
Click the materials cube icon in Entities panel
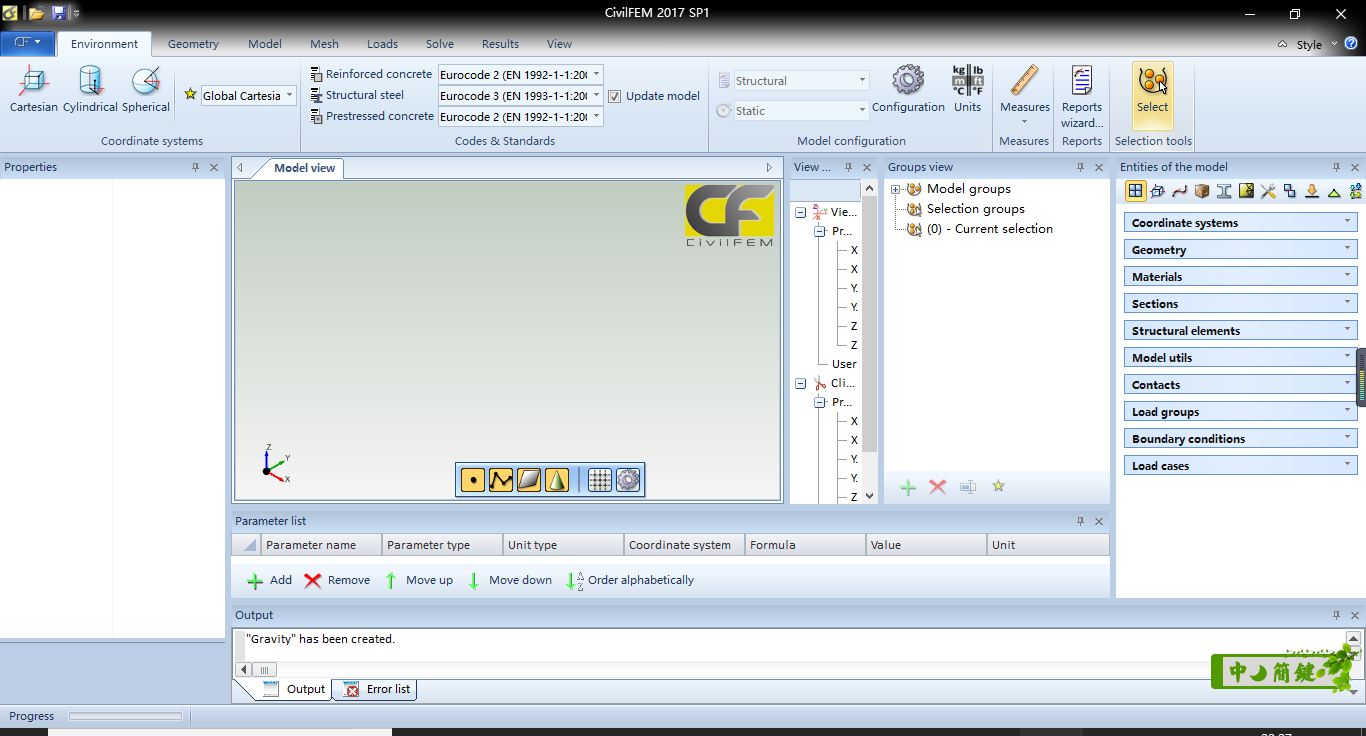pos(1202,191)
